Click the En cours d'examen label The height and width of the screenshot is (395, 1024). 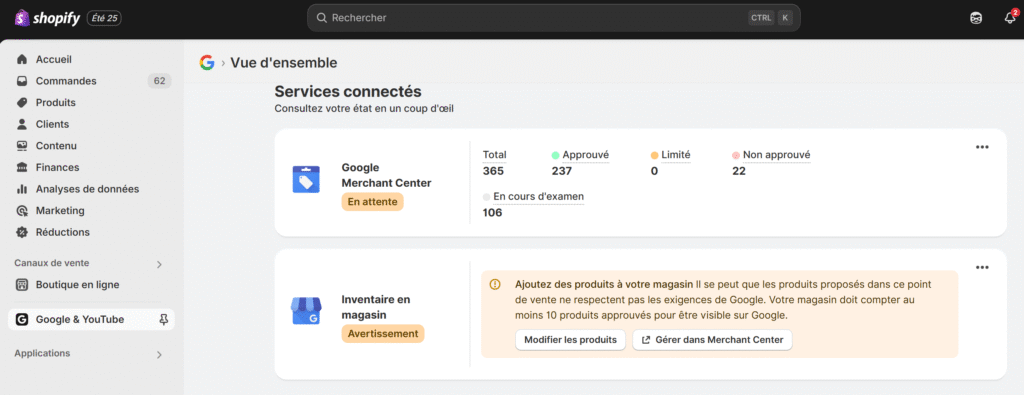(539, 196)
